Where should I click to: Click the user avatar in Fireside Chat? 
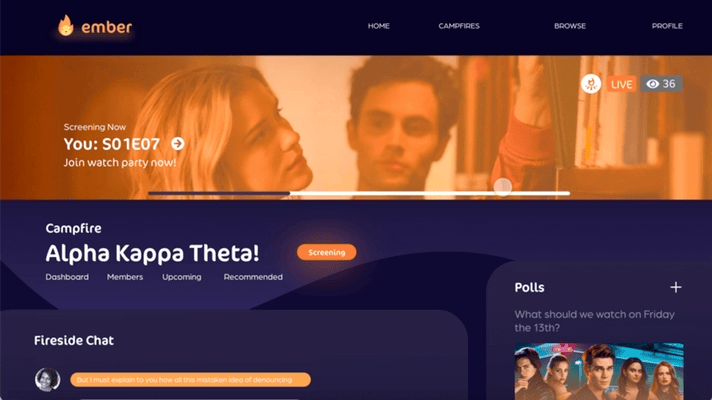[47, 380]
